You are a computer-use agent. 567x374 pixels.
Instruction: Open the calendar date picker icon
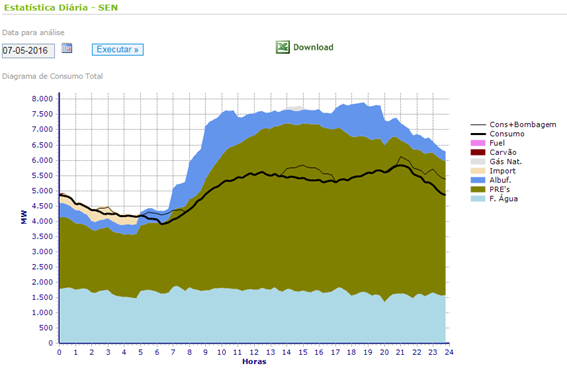point(67,48)
